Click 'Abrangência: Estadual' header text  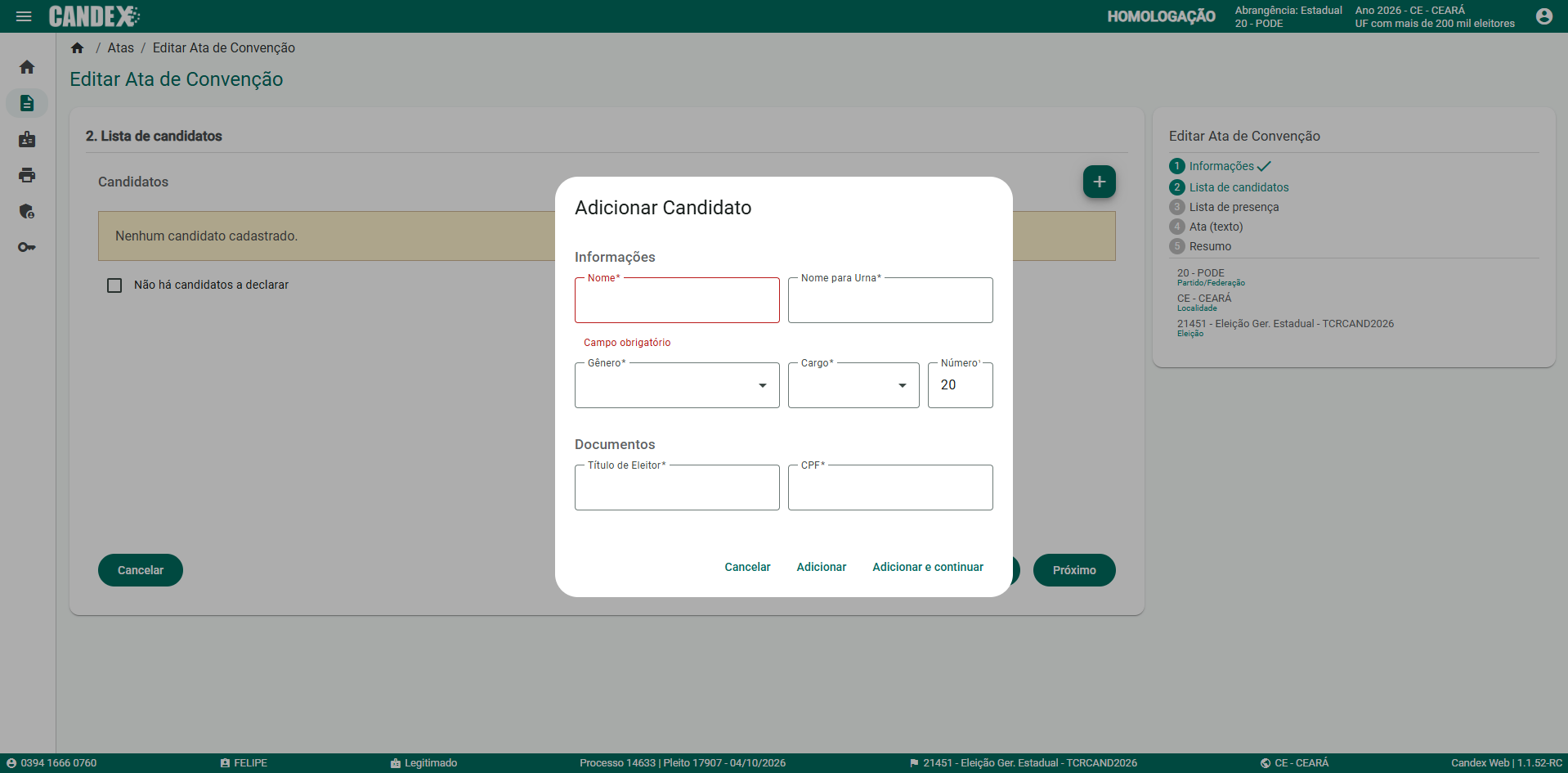pyautogui.click(x=1288, y=10)
